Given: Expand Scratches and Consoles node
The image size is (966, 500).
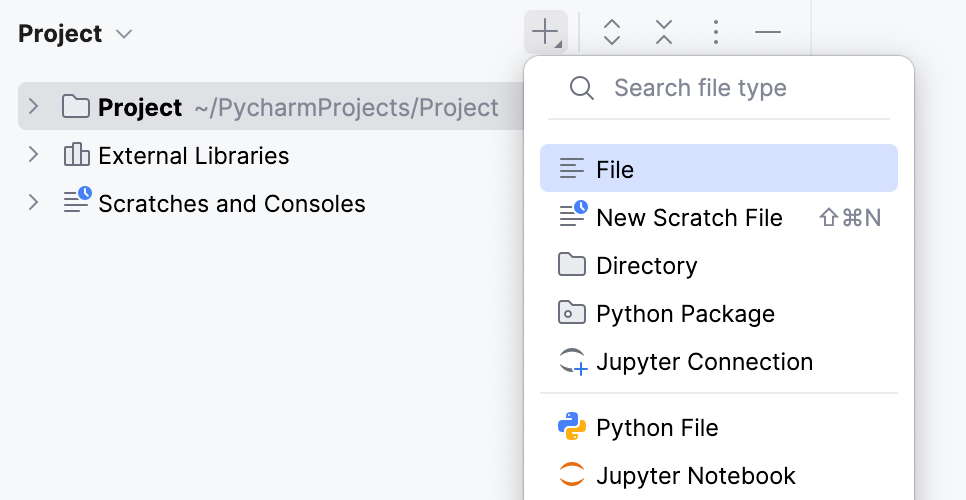Looking at the screenshot, I should click(33, 203).
